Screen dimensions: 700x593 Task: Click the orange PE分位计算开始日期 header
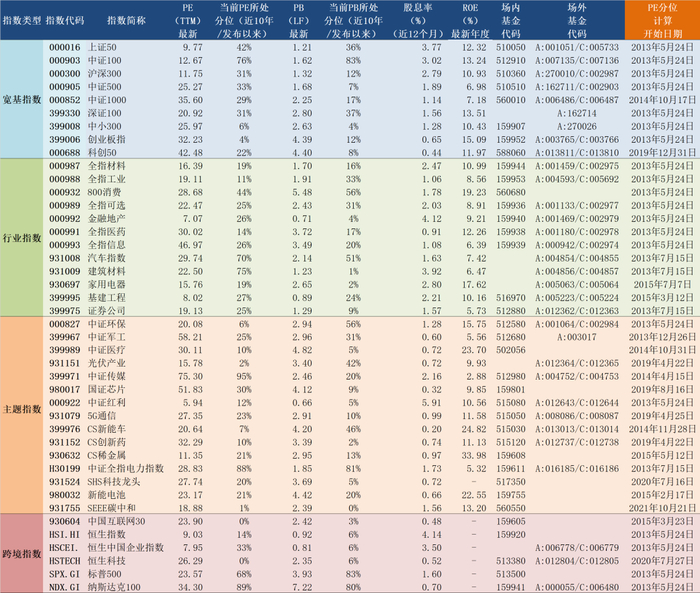pos(662,21)
